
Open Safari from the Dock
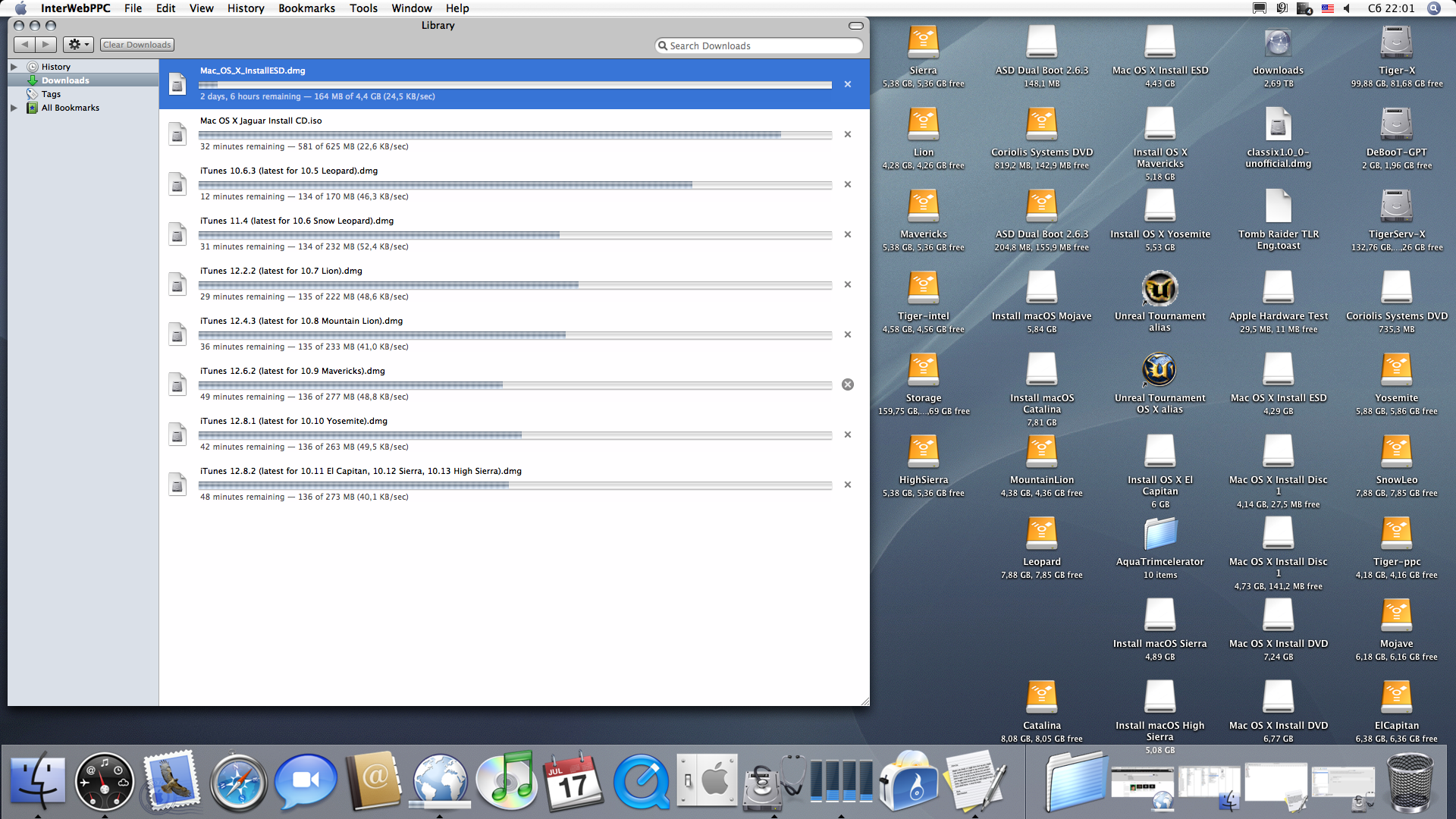(238, 782)
